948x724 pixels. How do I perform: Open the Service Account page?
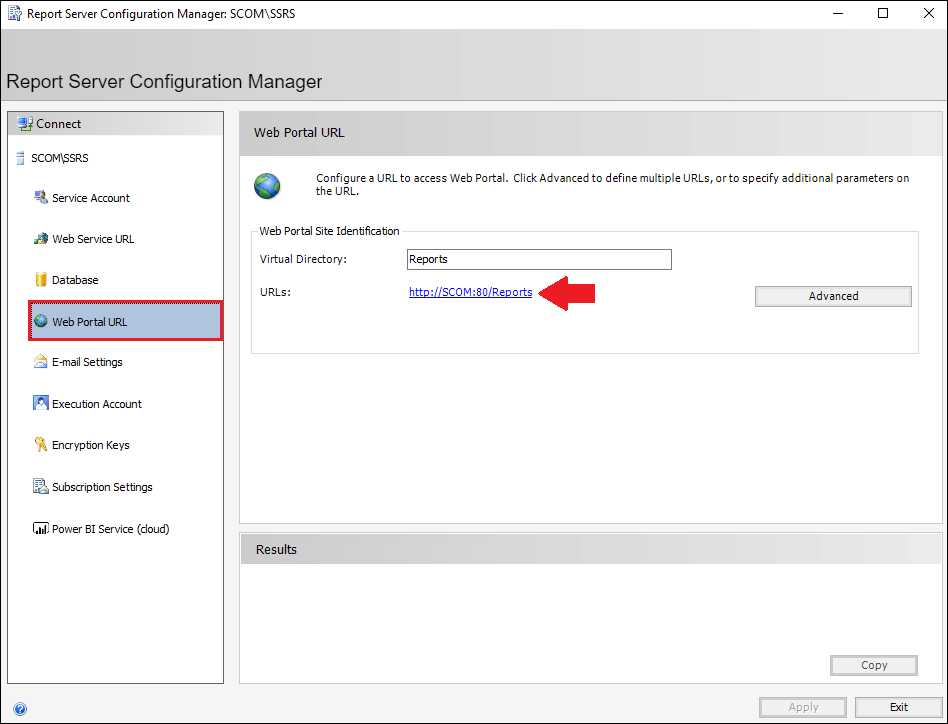91,198
